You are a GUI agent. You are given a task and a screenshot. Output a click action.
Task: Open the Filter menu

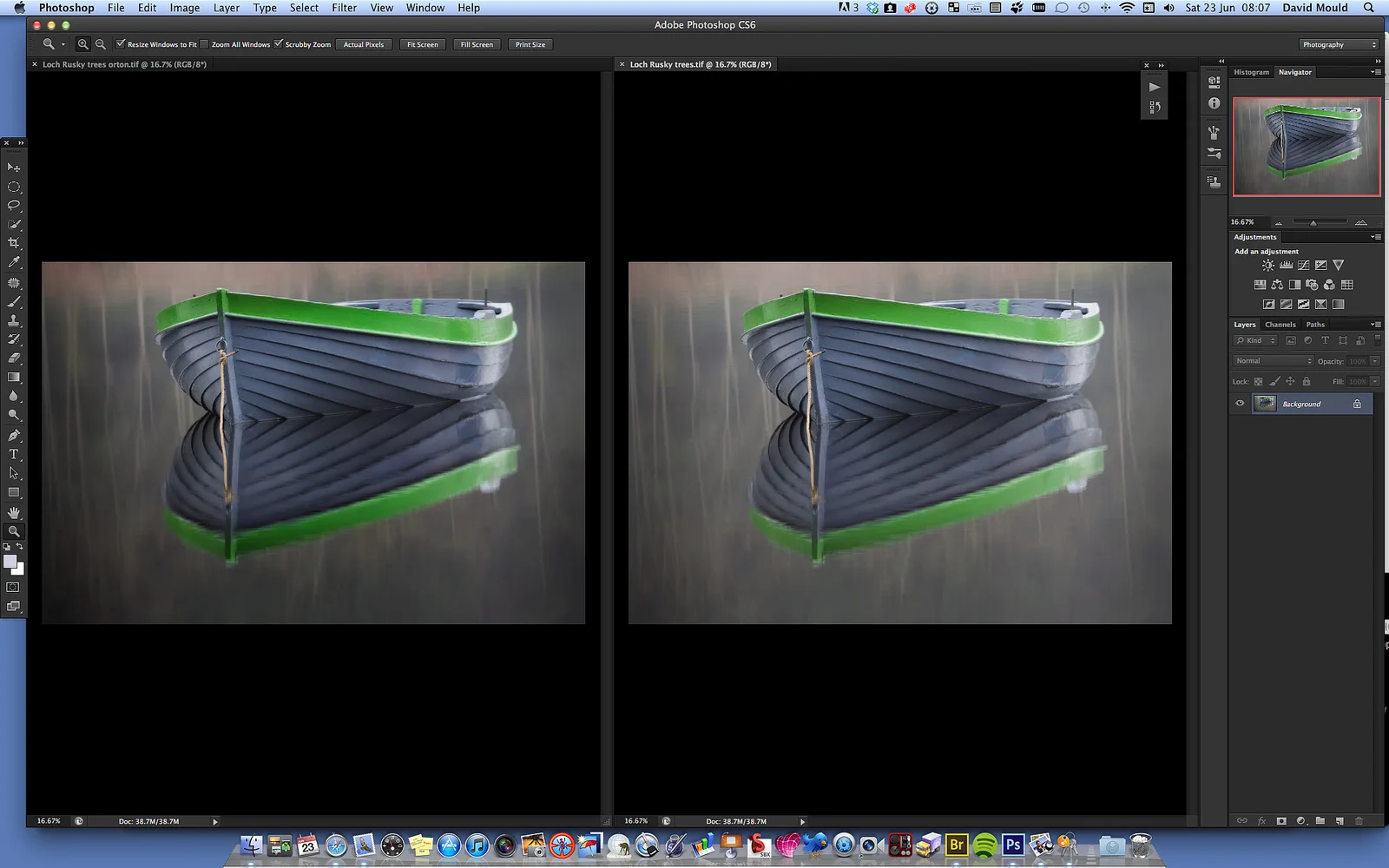(344, 8)
